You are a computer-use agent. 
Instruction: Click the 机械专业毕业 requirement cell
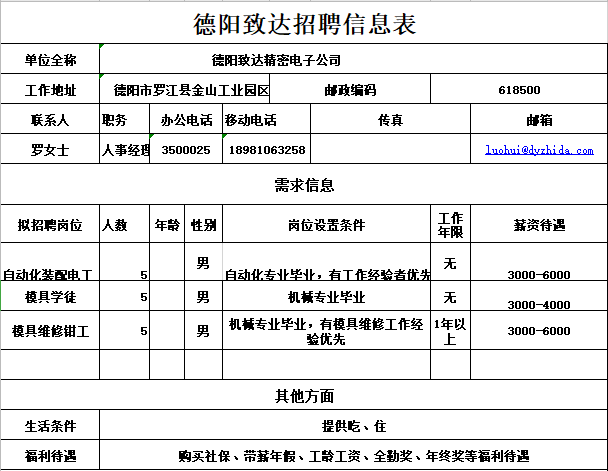[326, 297]
